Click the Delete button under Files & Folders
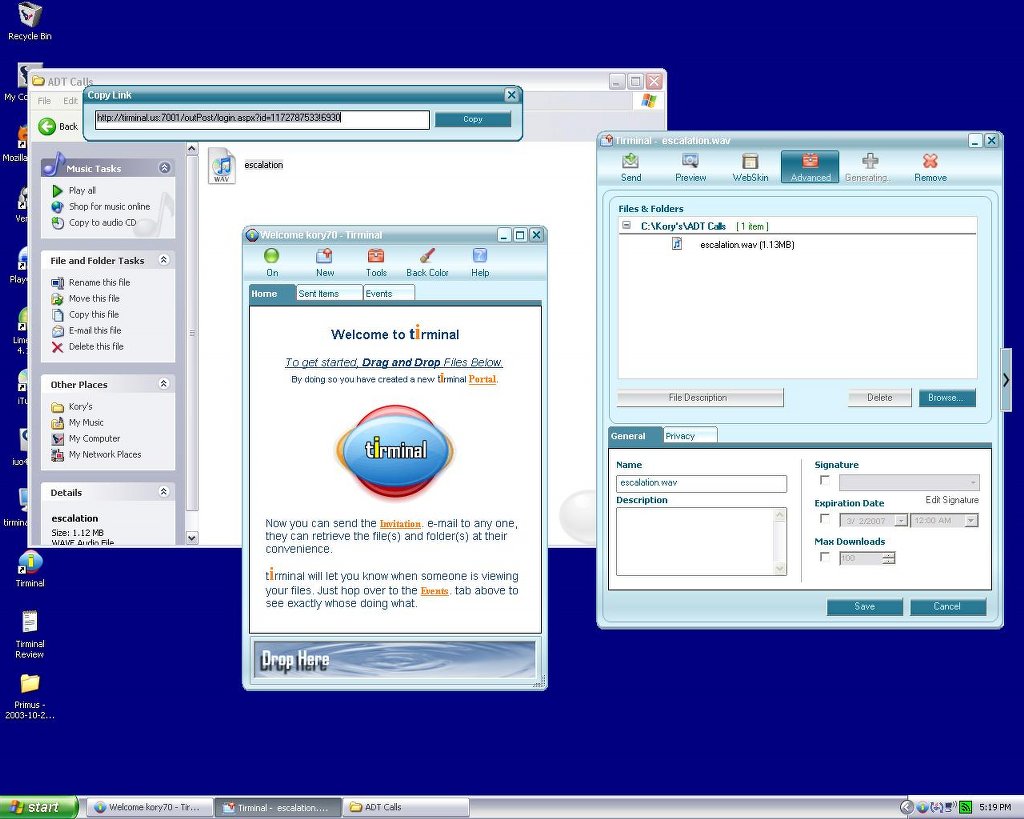The width and height of the screenshot is (1024, 819). pos(879,398)
